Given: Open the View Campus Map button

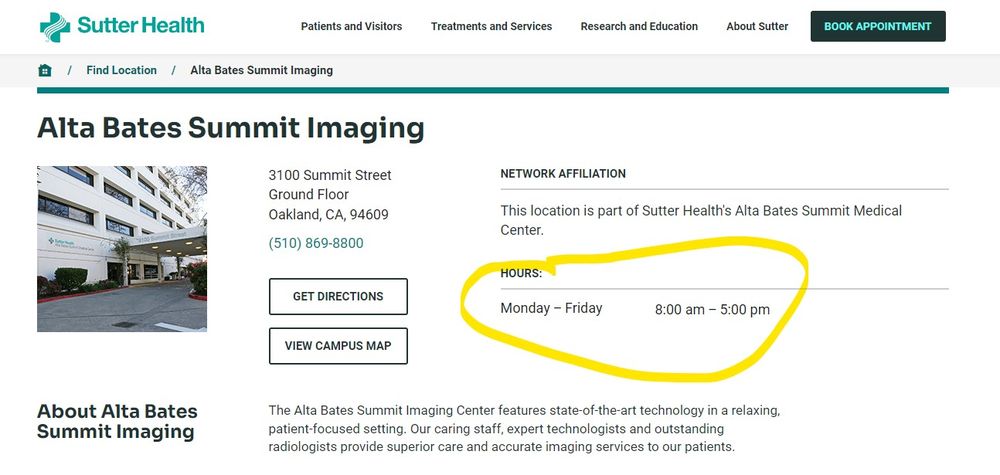Looking at the screenshot, I should 338,346.
